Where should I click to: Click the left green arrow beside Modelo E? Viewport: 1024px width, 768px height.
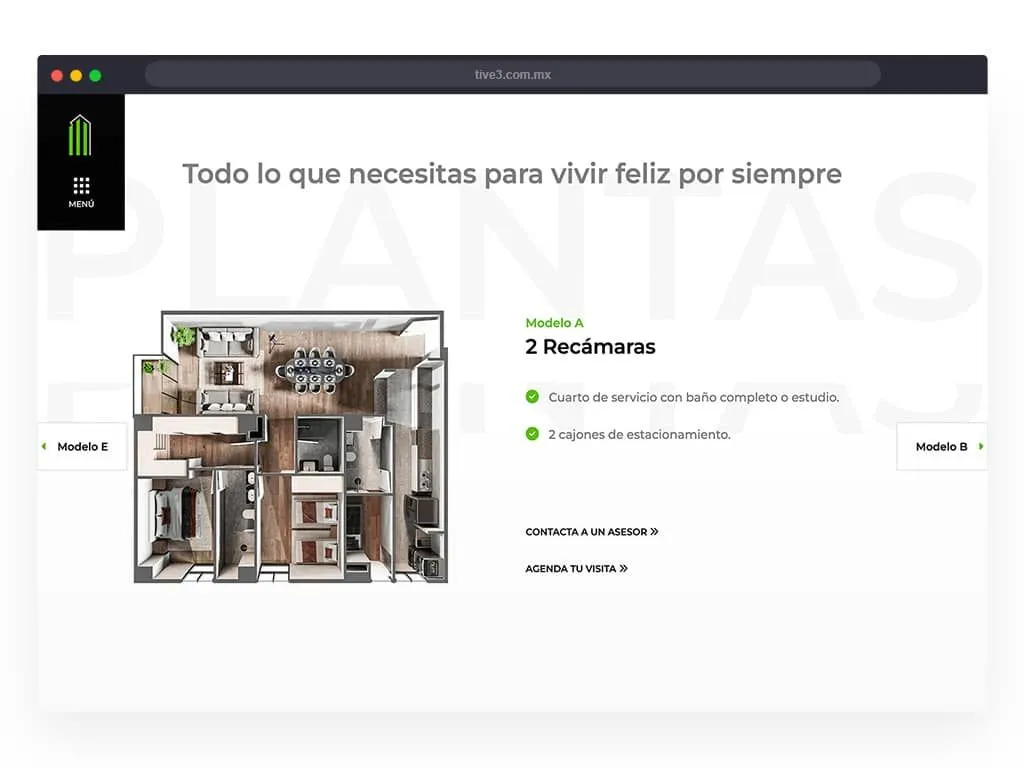44,446
